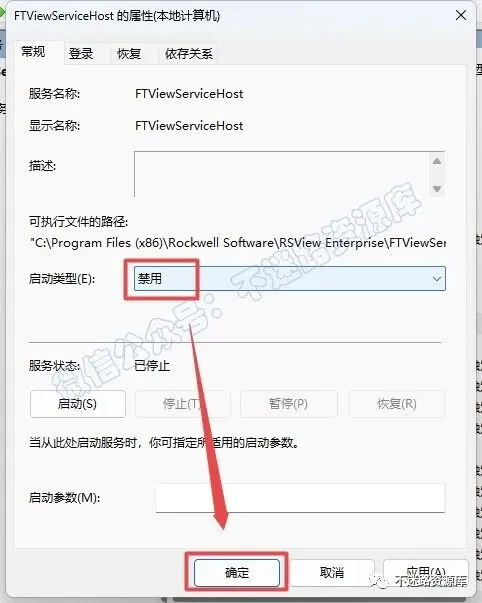Select the 常规 tab
Viewport: 482px width, 603px height.
(33, 52)
